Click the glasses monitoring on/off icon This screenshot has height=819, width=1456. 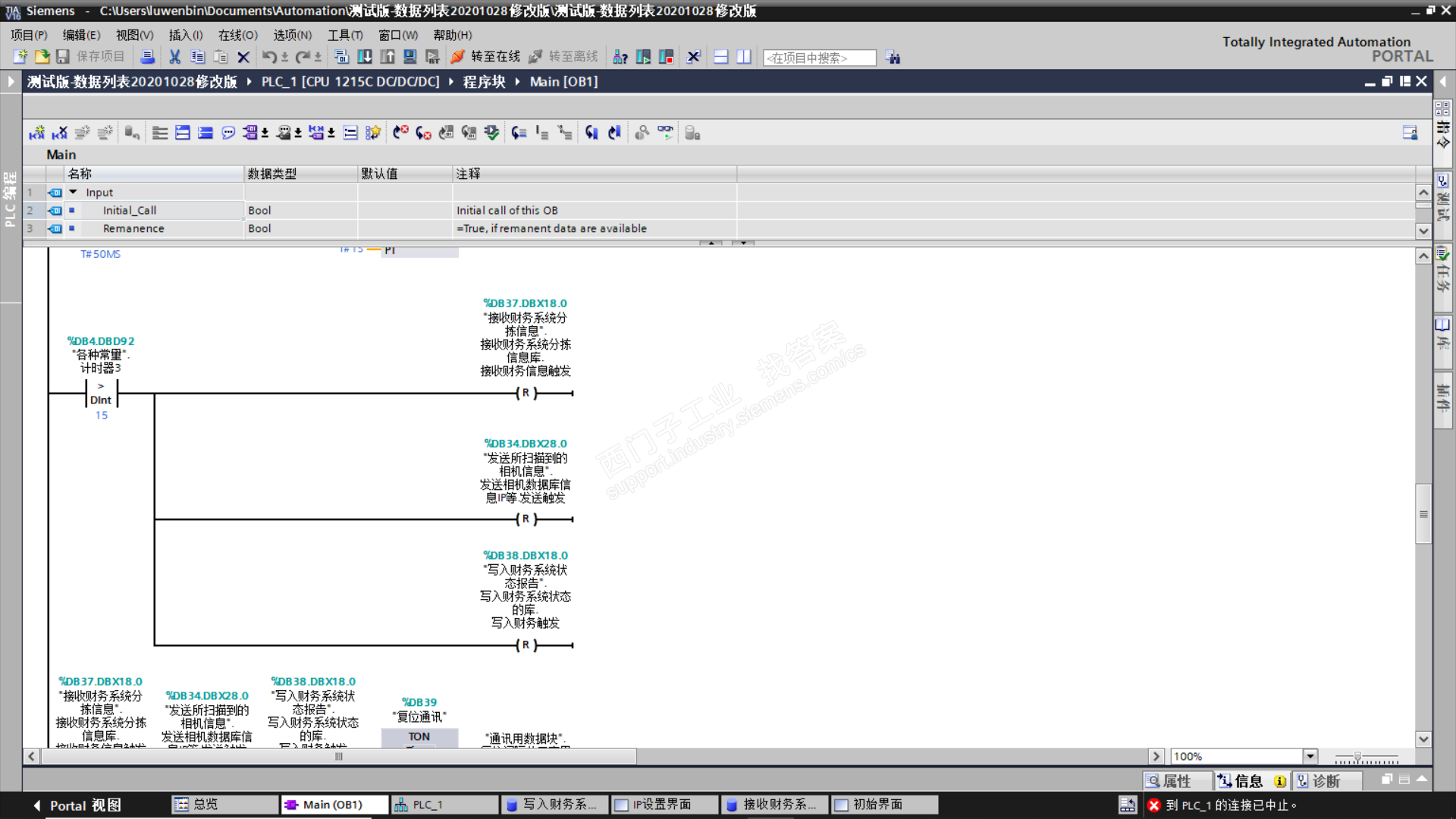click(x=665, y=133)
